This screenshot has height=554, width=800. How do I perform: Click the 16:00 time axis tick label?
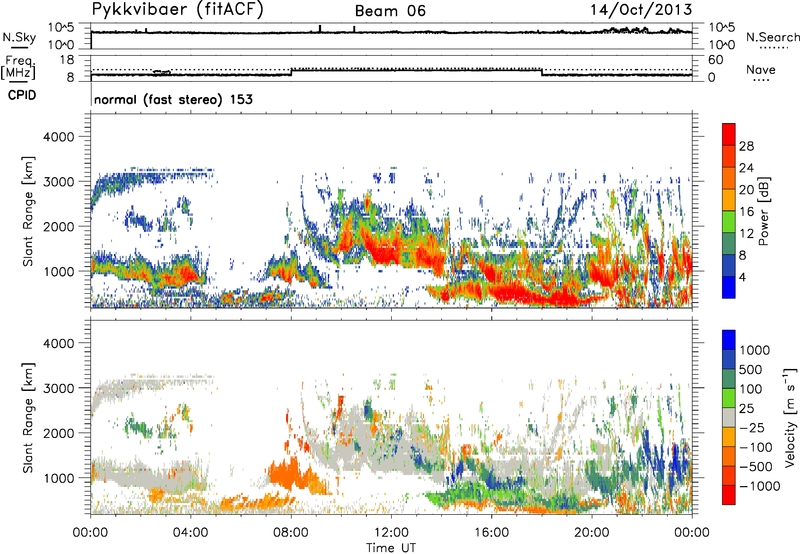(491, 533)
